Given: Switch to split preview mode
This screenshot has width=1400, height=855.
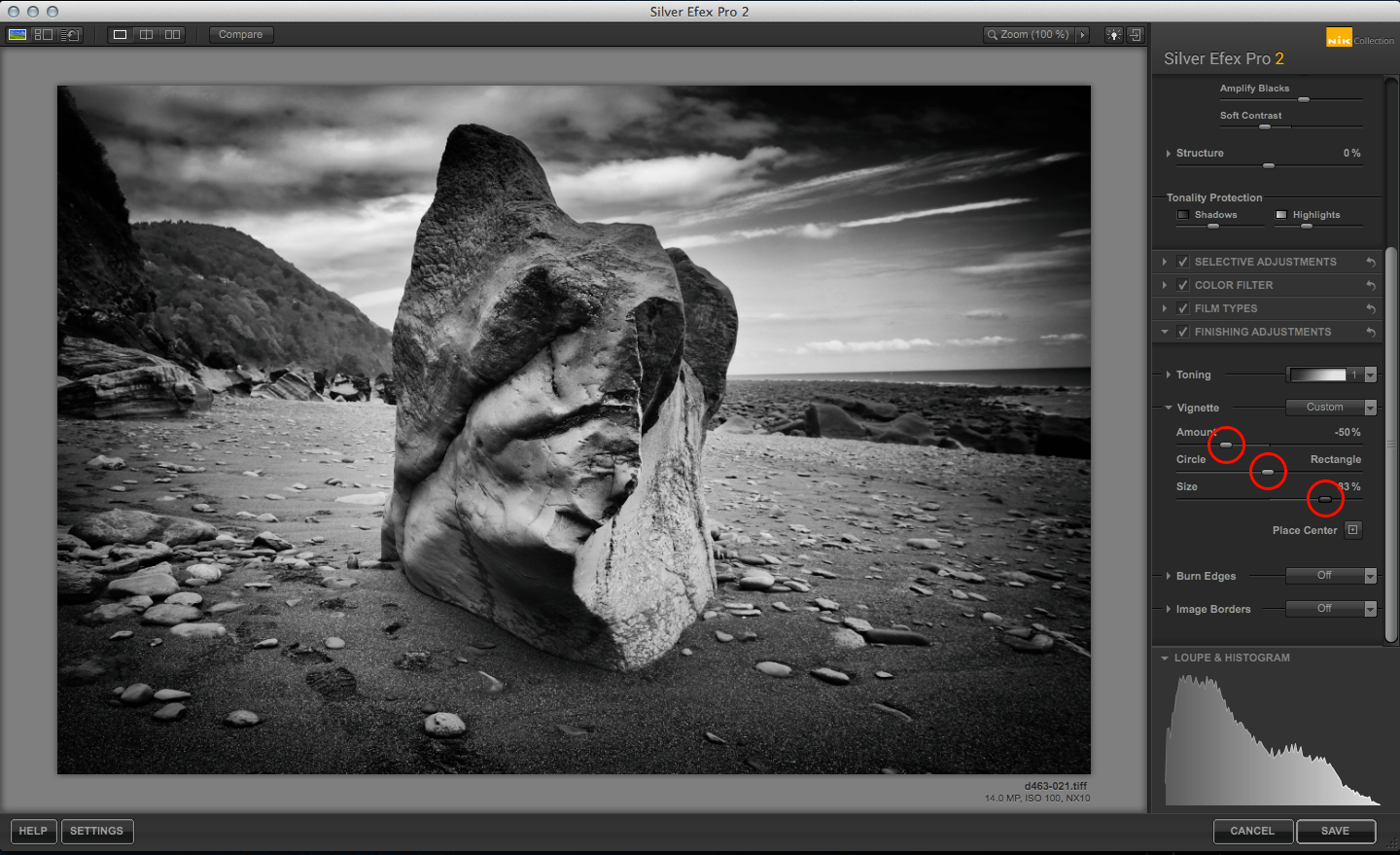Looking at the screenshot, I should (146, 34).
